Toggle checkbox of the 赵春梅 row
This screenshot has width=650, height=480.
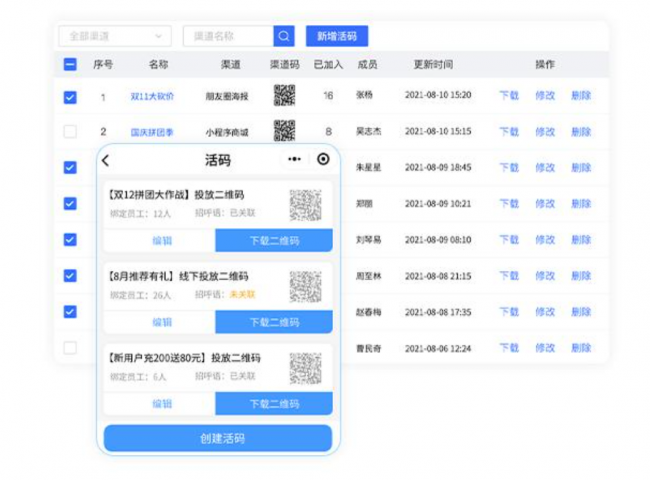click(70, 312)
